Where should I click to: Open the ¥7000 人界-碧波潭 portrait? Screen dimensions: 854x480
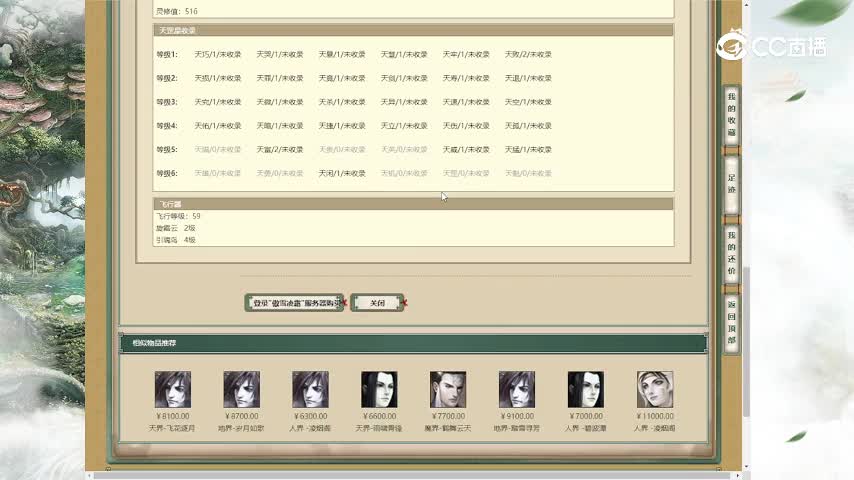point(586,389)
